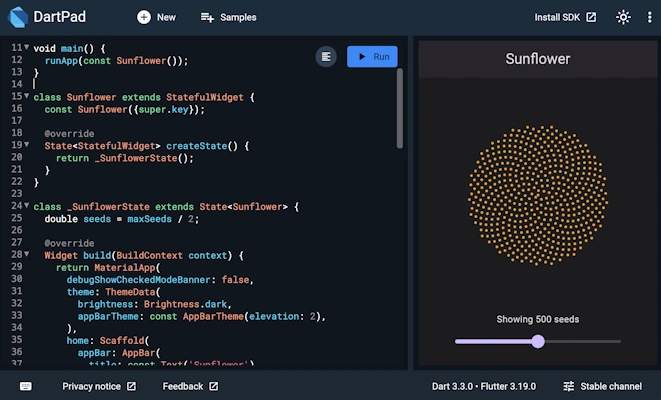Screen dimensions: 661x400
Task: Click '_SunflowerState()' on line 20
Action: 142,158
